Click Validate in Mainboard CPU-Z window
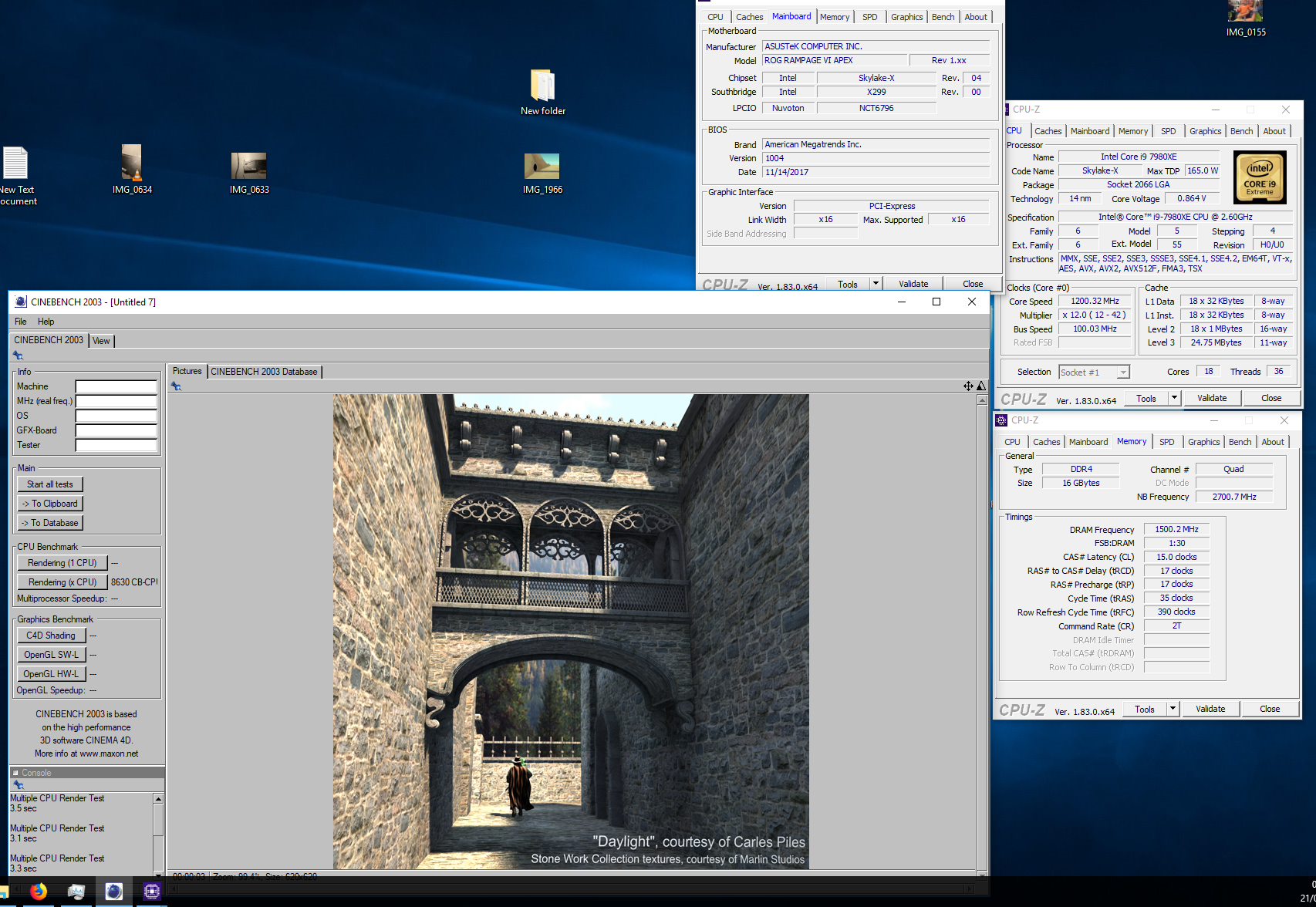The image size is (1316, 907). (x=913, y=284)
